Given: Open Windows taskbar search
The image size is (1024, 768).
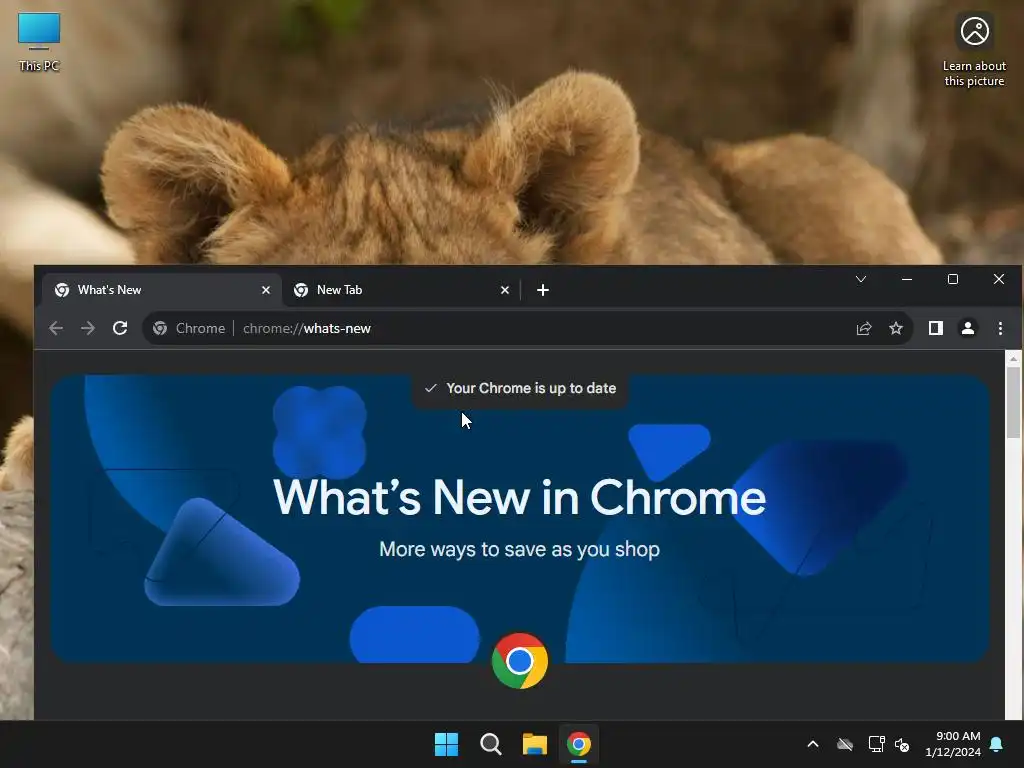Looking at the screenshot, I should [490, 744].
